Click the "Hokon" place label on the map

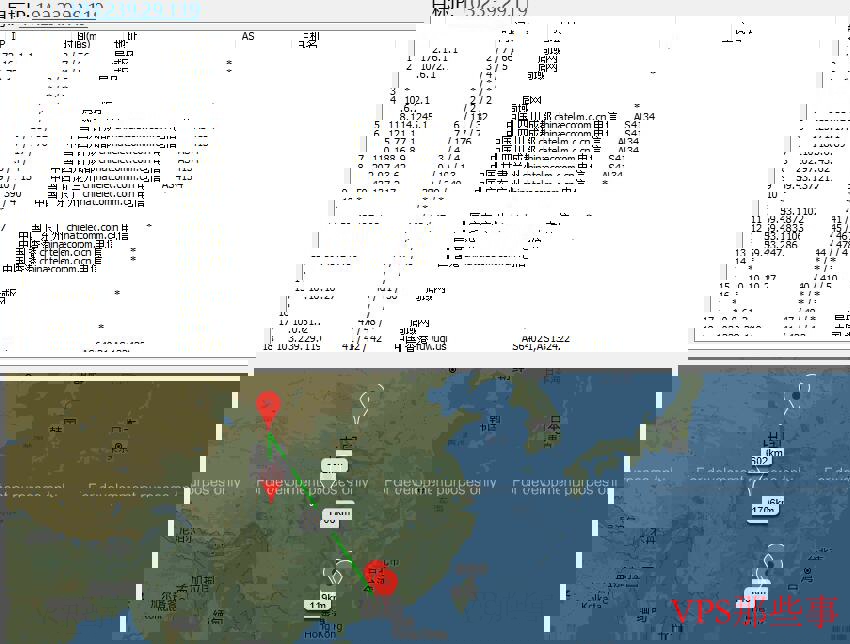click(323, 632)
